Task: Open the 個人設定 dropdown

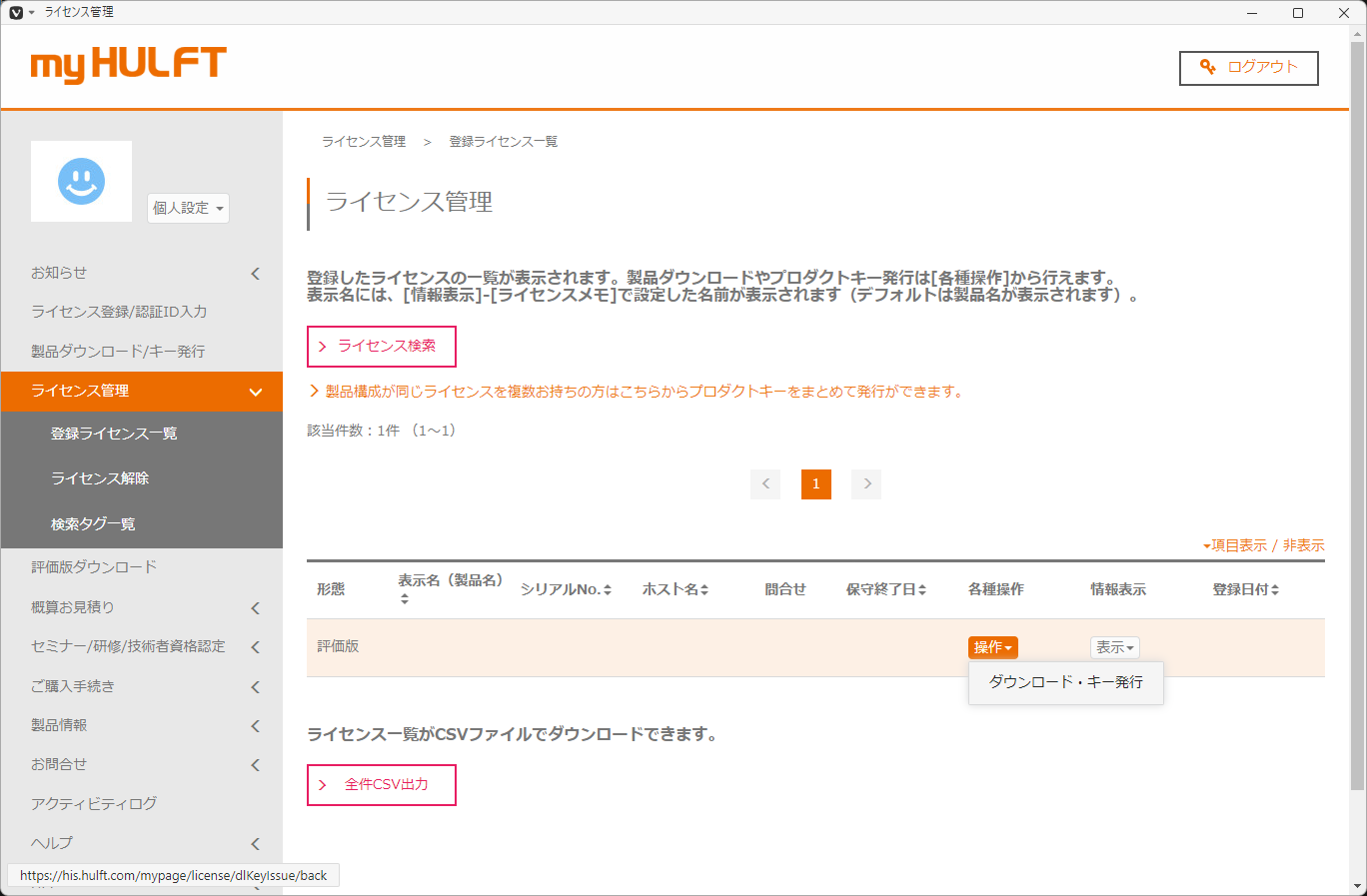Action: click(188, 208)
